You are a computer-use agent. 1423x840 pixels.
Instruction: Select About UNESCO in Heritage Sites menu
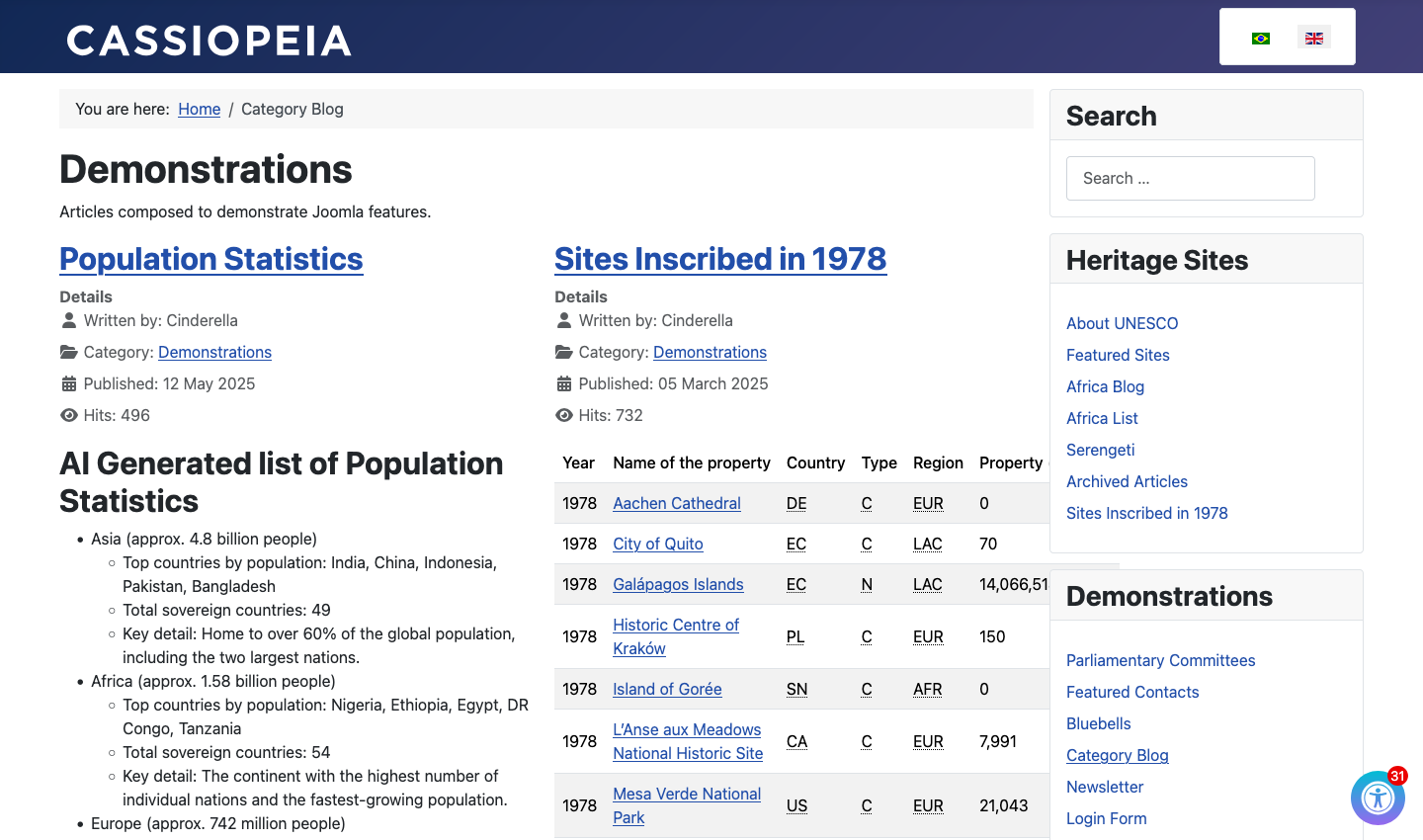click(x=1122, y=323)
